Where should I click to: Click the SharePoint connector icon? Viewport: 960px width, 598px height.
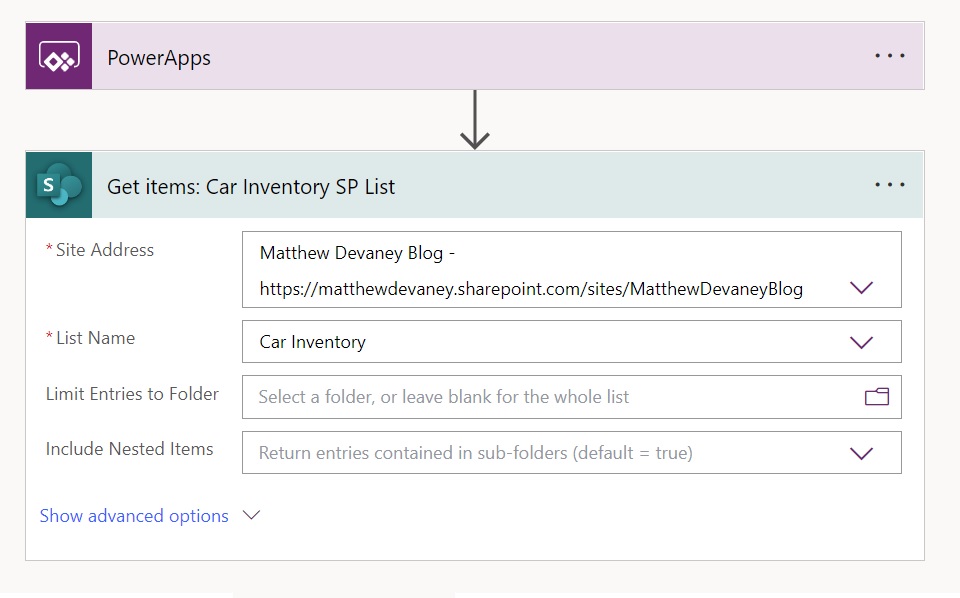point(59,185)
